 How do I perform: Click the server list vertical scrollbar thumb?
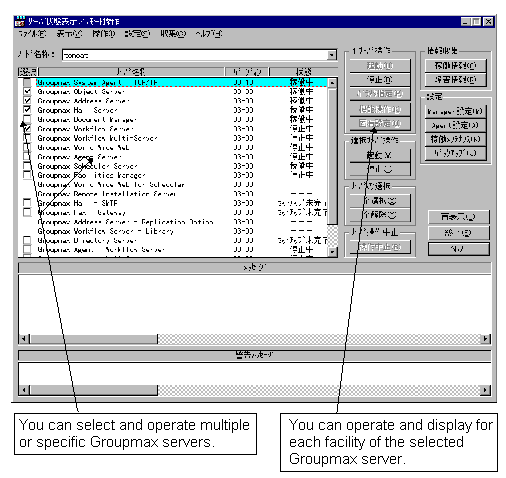(332, 156)
